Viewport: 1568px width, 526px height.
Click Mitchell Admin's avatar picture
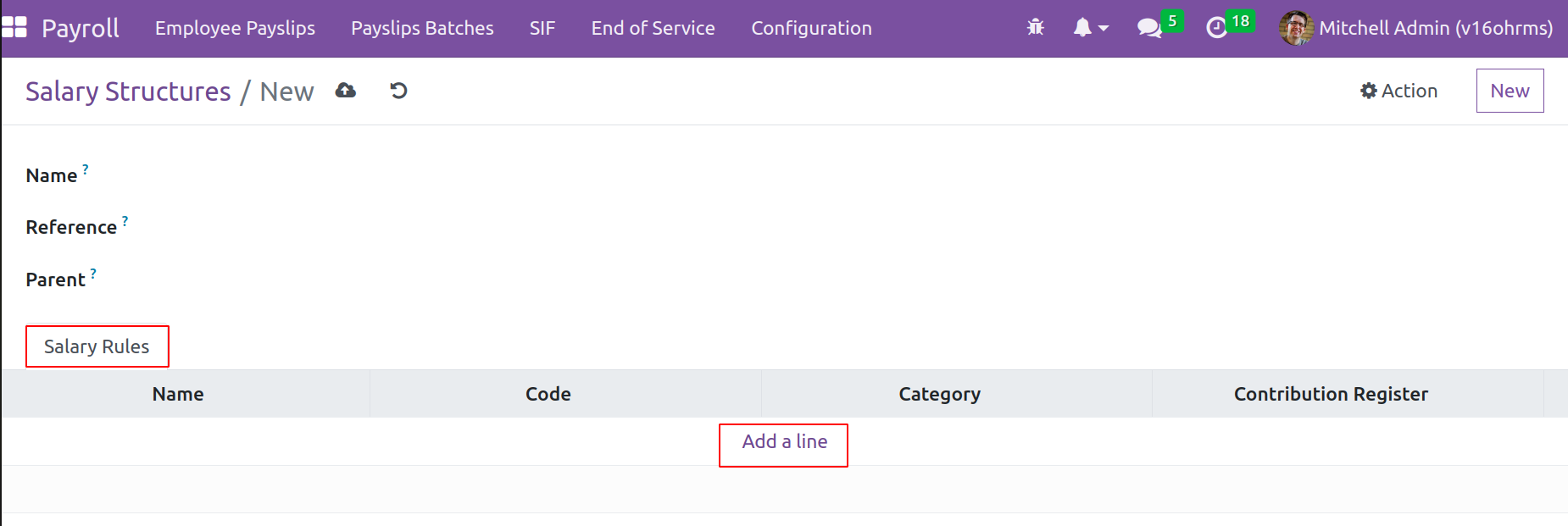click(x=1295, y=28)
